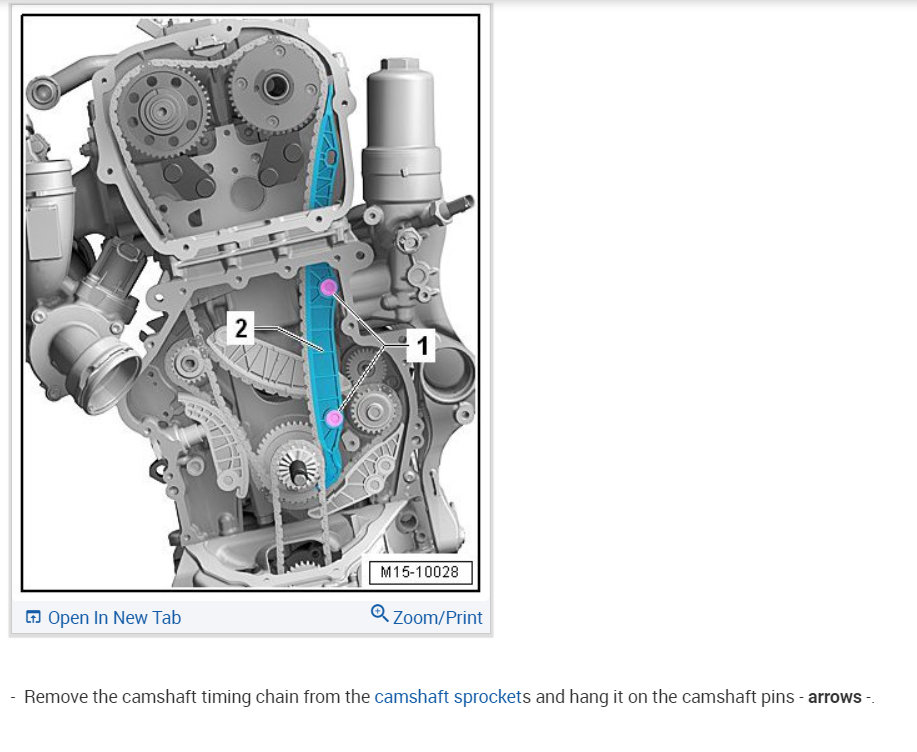Click callout label 1 in the diagram
The width and height of the screenshot is (917, 752).
(422, 346)
